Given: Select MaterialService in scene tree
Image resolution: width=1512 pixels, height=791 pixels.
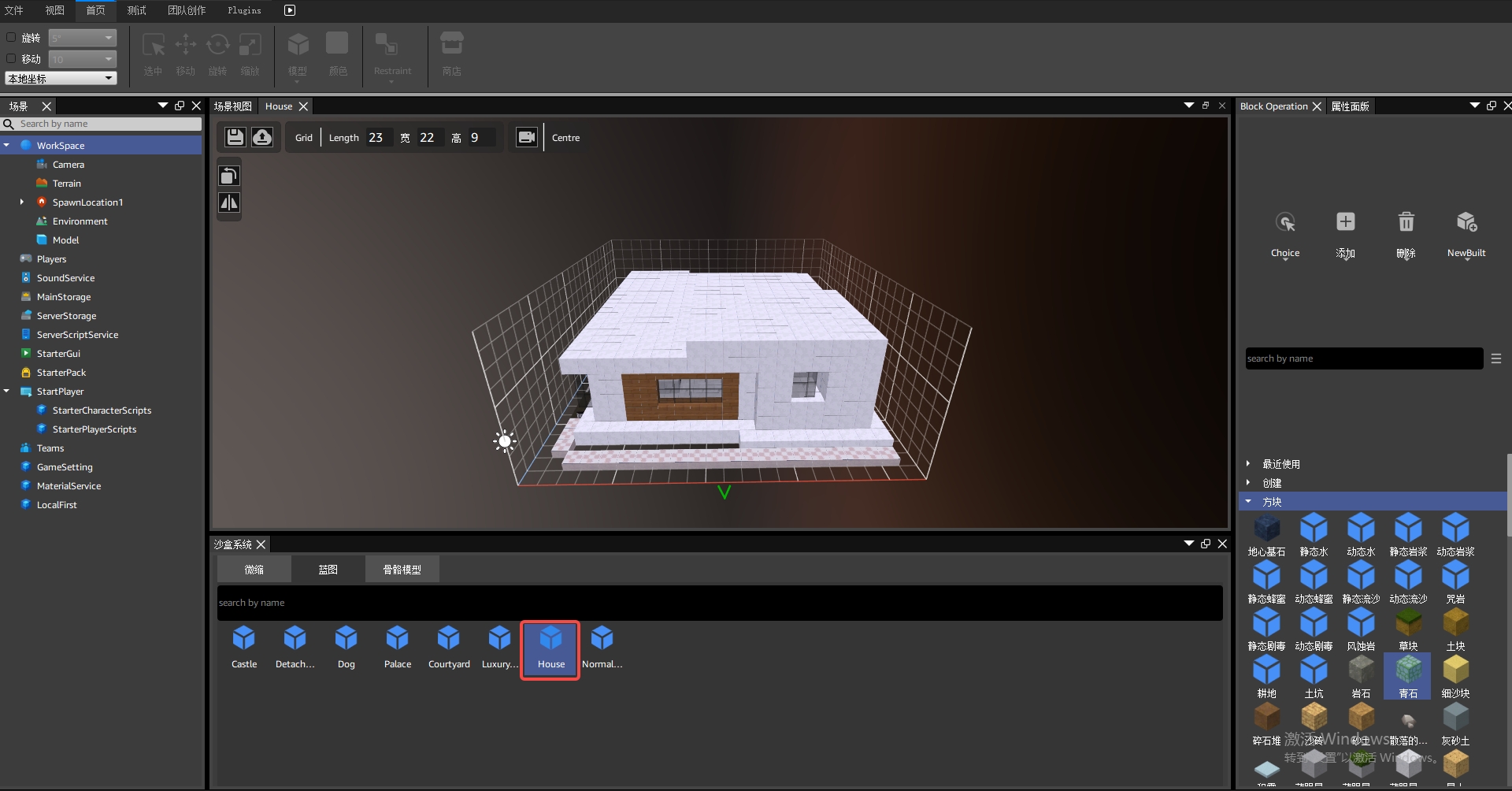Looking at the screenshot, I should [69, 485].
